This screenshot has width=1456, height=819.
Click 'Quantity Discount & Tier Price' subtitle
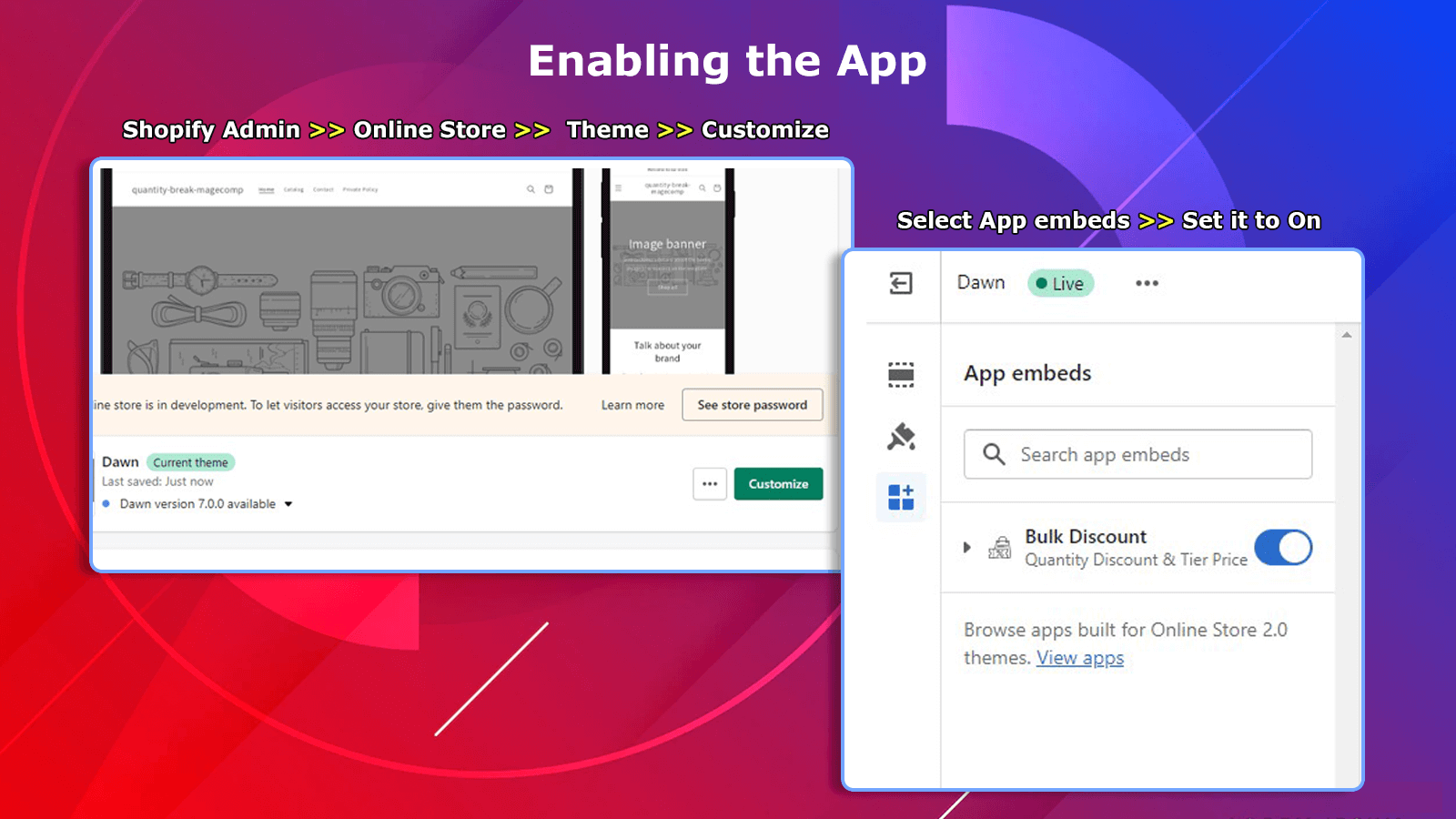(x=1136, y=560)
